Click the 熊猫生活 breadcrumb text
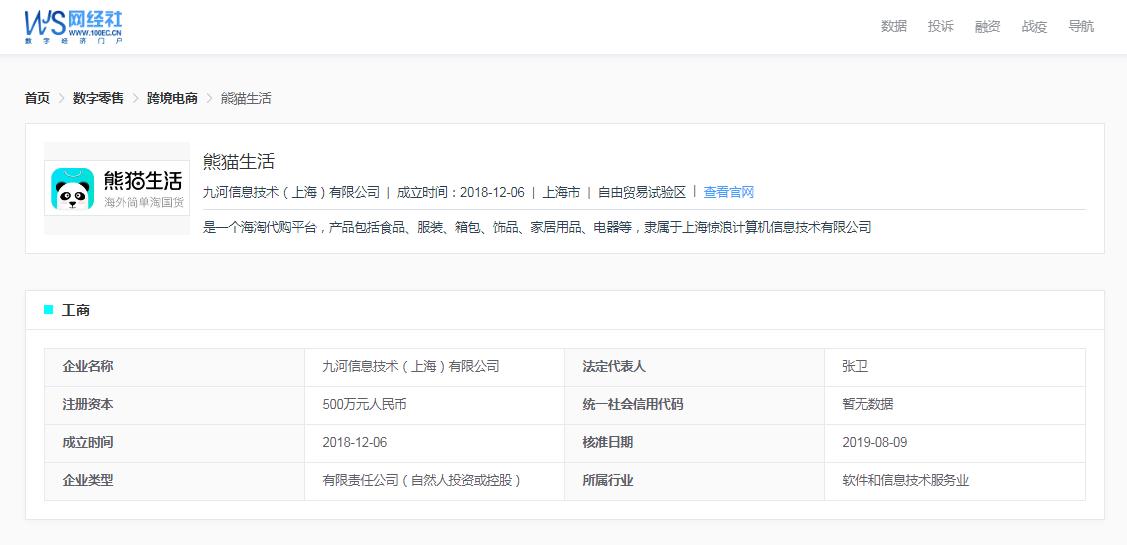The width and height of the screenshot is (1127, 545). point(246,99)
